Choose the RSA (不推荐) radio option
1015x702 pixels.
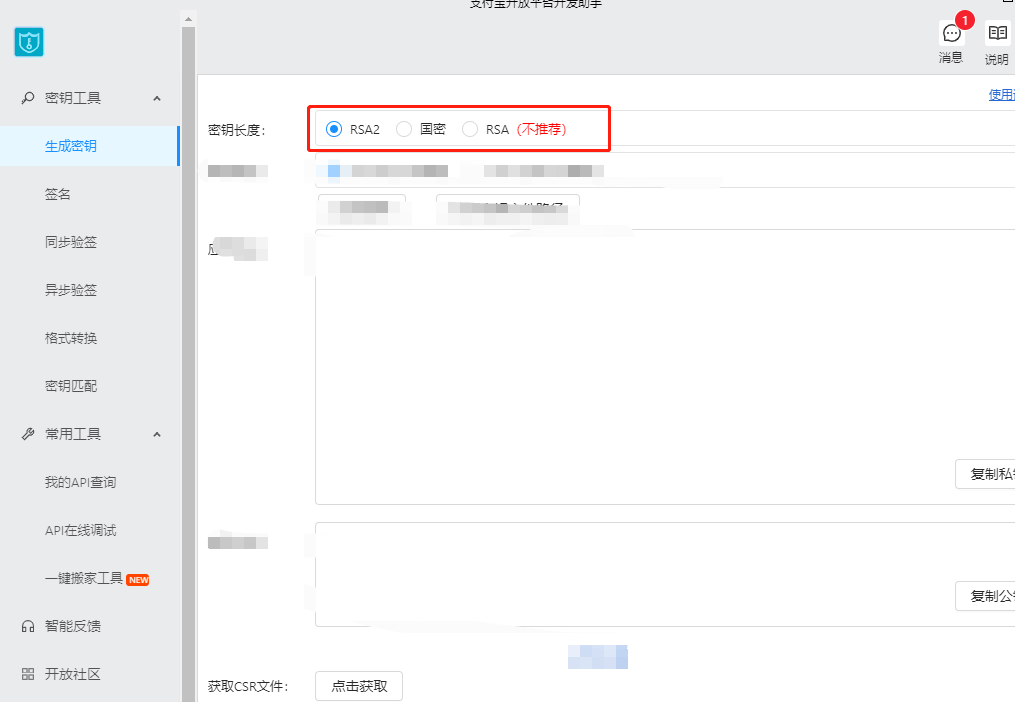(470, 129)
